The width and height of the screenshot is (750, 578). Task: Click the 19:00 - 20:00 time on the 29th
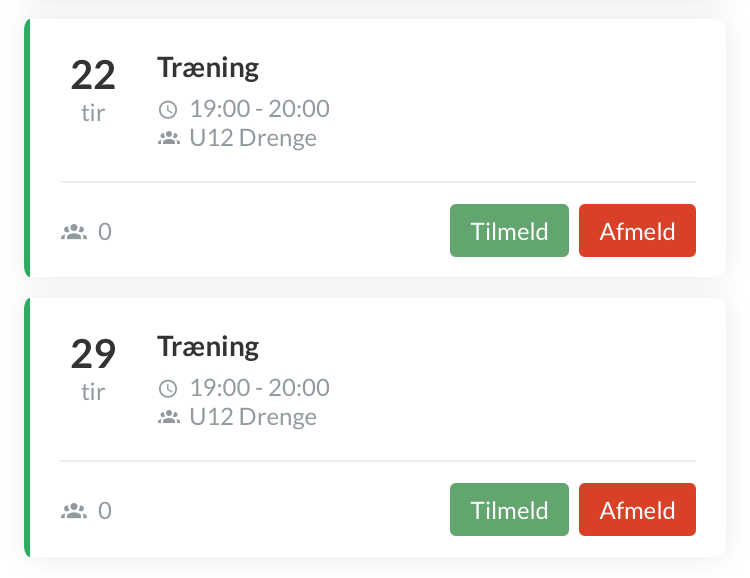coord(259,388)
